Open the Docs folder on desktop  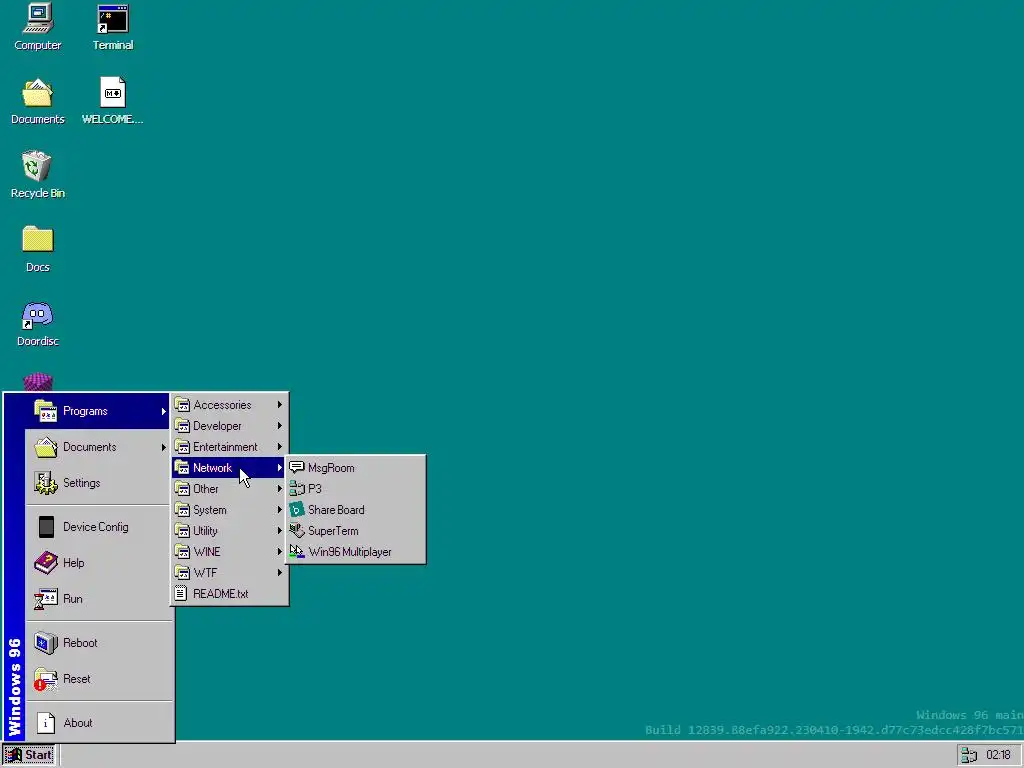(37, 249)
